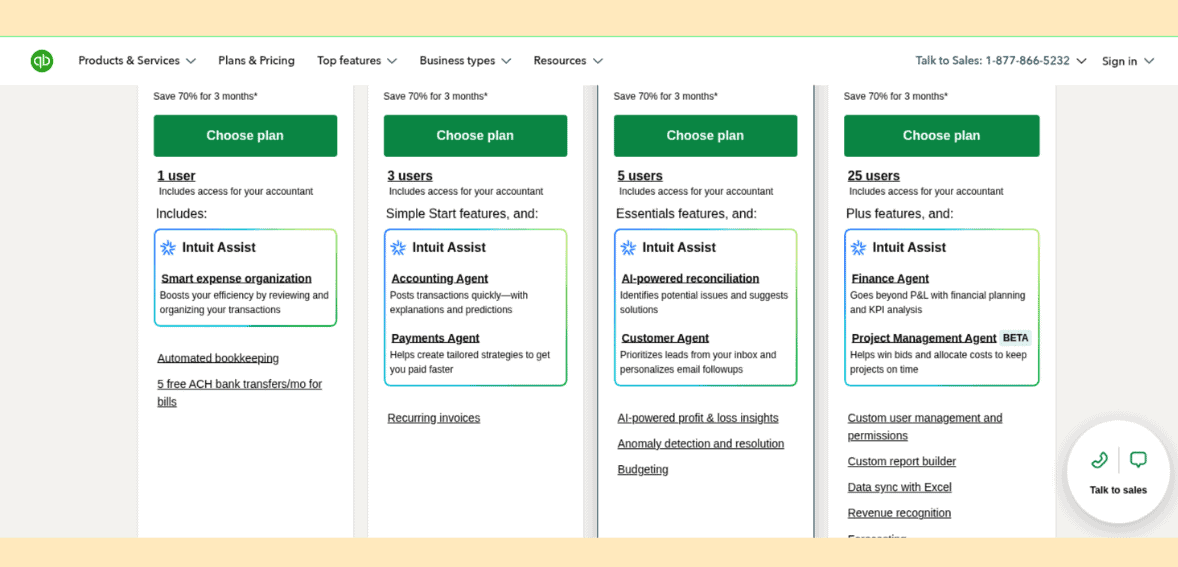Click AI-powered profit & loss insights link
Viewport: 1178px width, 567px height.
698,418
